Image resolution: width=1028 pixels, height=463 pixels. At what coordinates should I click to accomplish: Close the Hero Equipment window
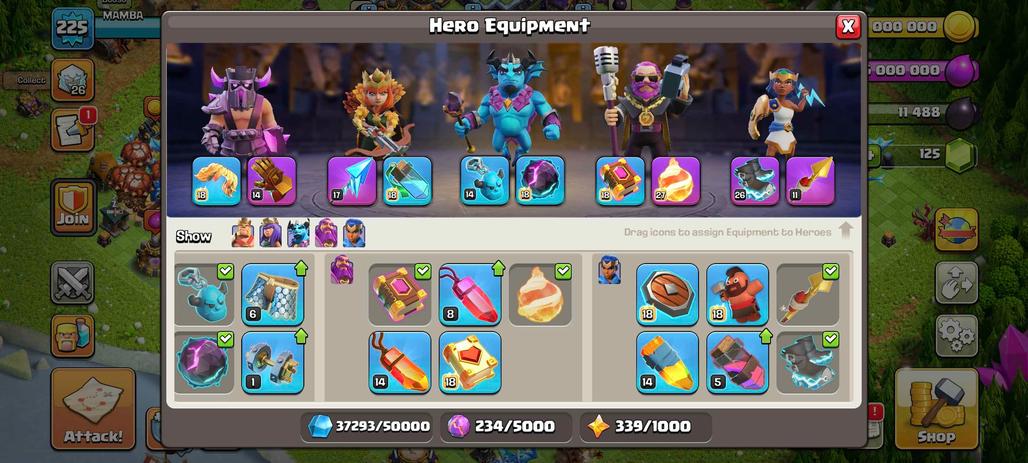[848, 26]
